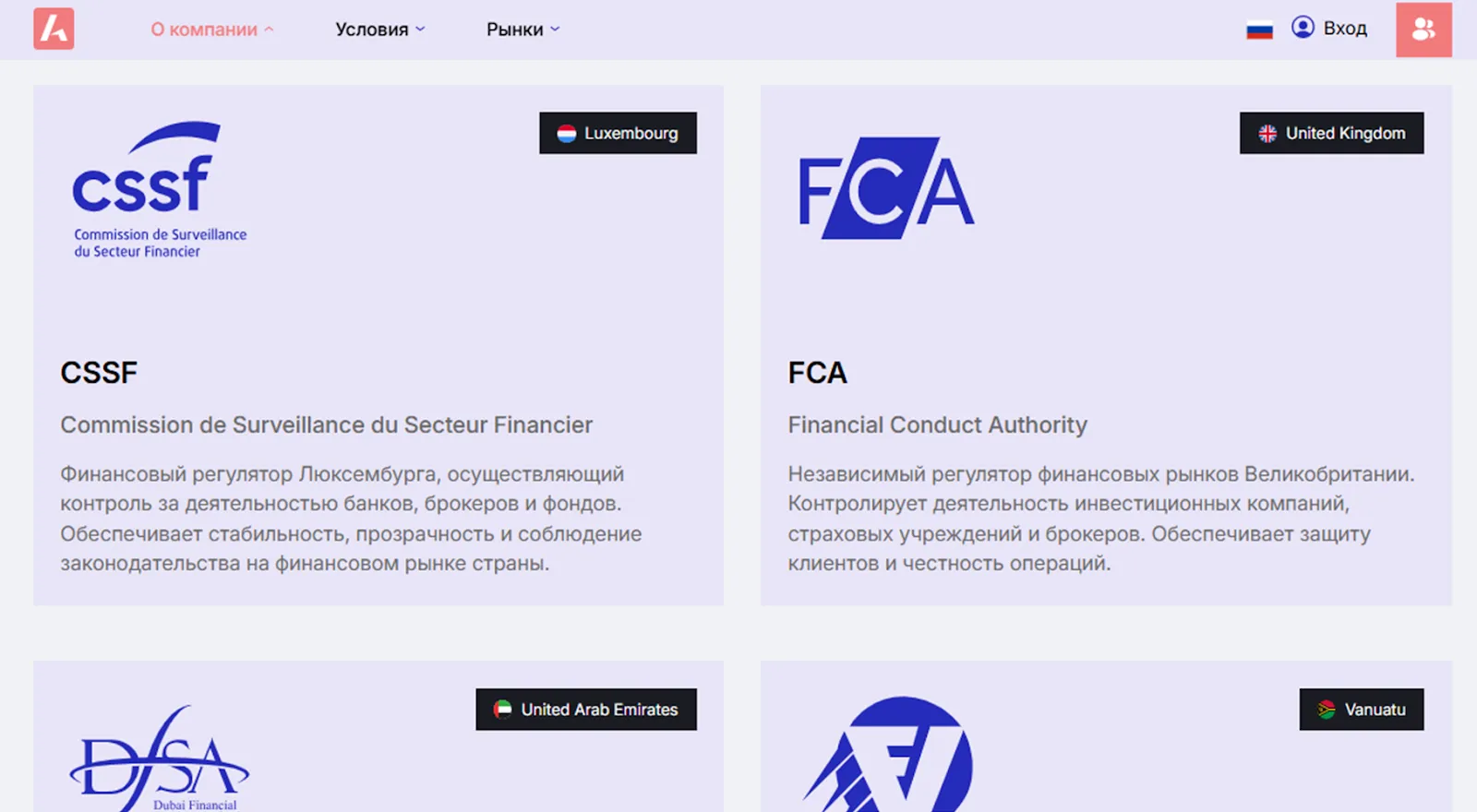1477x812 pixels.
Task: Click the FCA logo image
Action: 886,188
